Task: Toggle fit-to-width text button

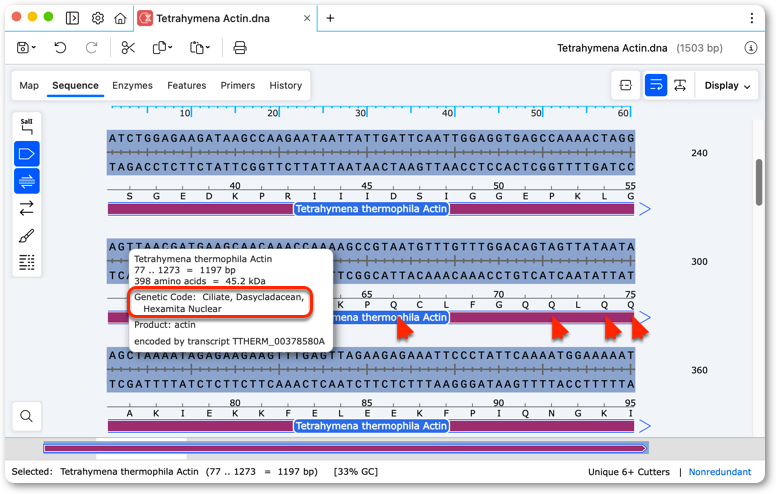Action: coord(680,85)
